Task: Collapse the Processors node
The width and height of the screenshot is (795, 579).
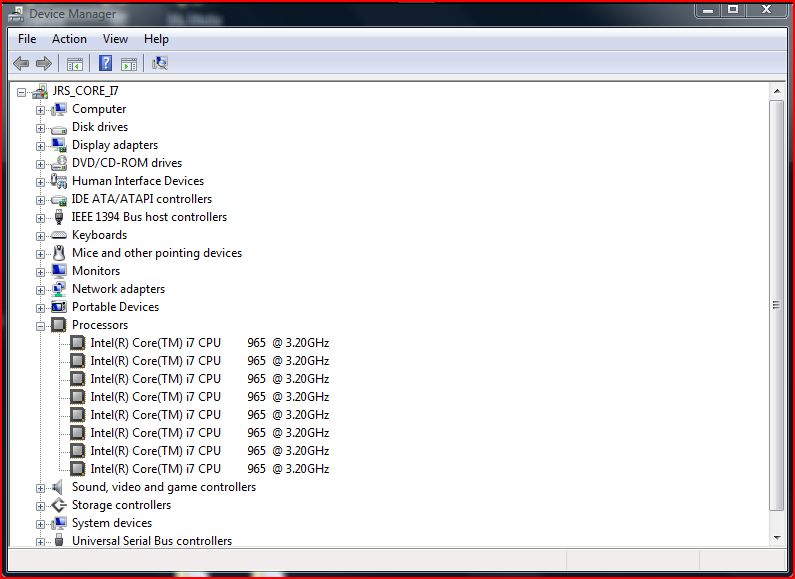Action: pyautogui.click(x=40, y=326)
